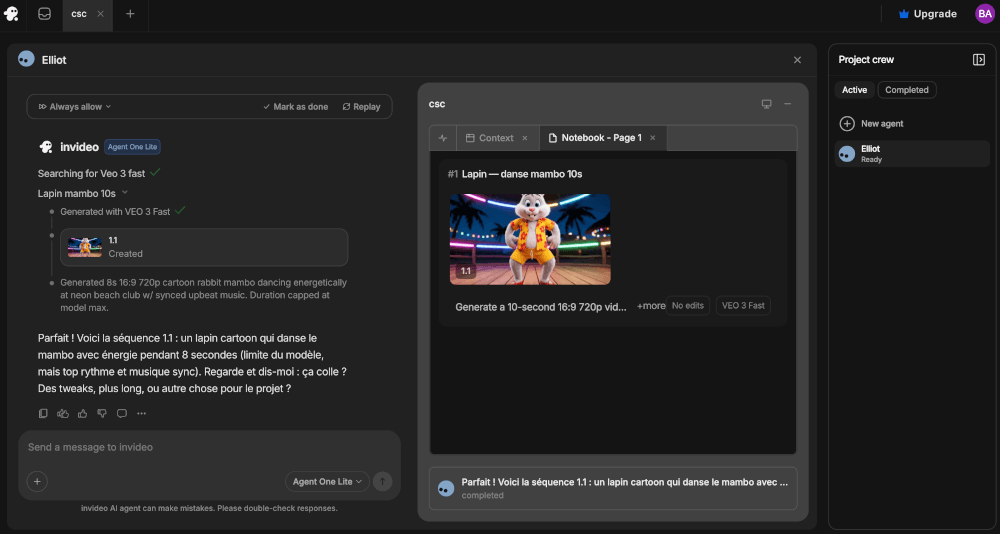Click the No edits chip
1000x534 pixels.
(688, 306)
